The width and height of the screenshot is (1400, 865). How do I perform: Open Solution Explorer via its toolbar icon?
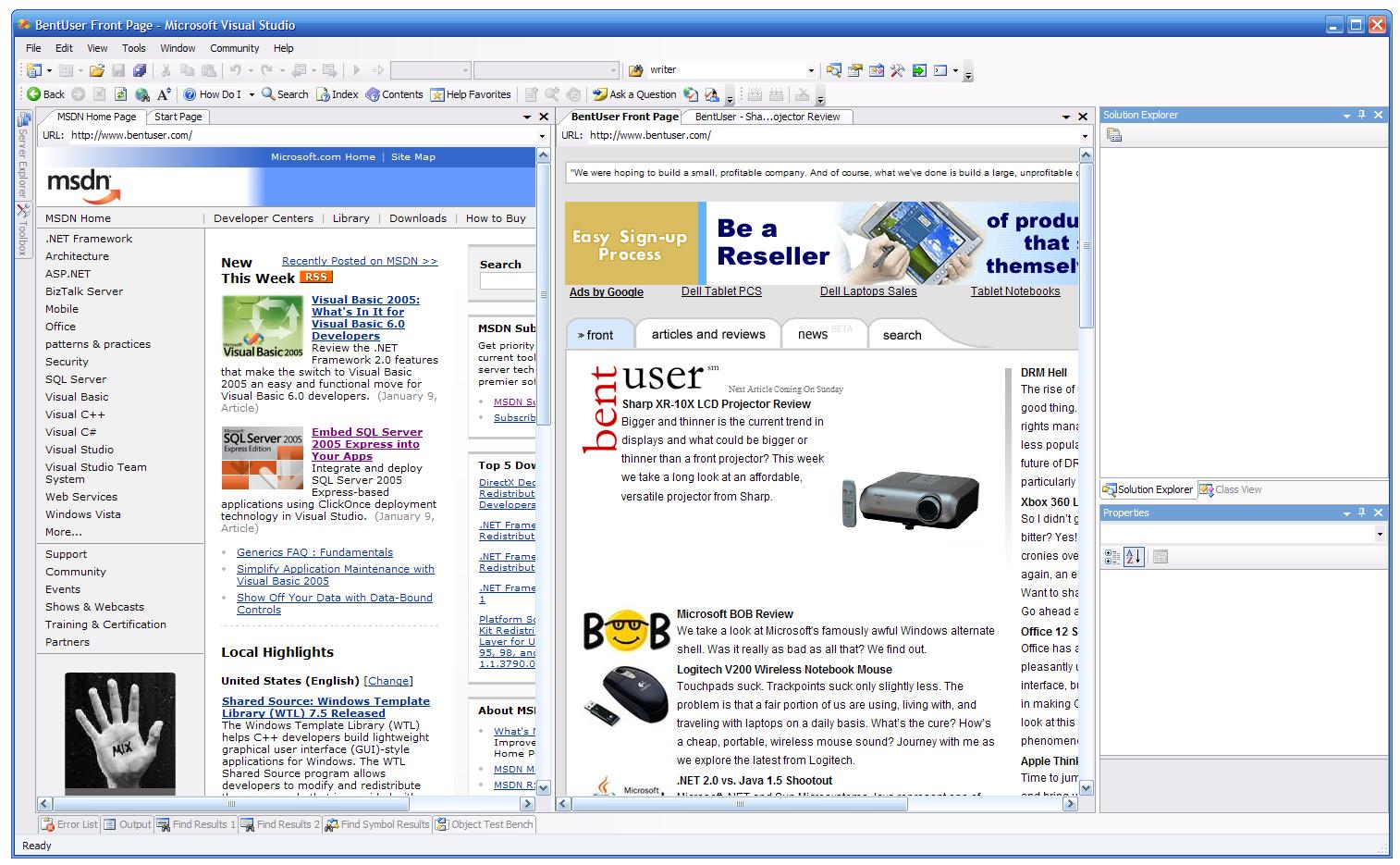coord(834,70)
